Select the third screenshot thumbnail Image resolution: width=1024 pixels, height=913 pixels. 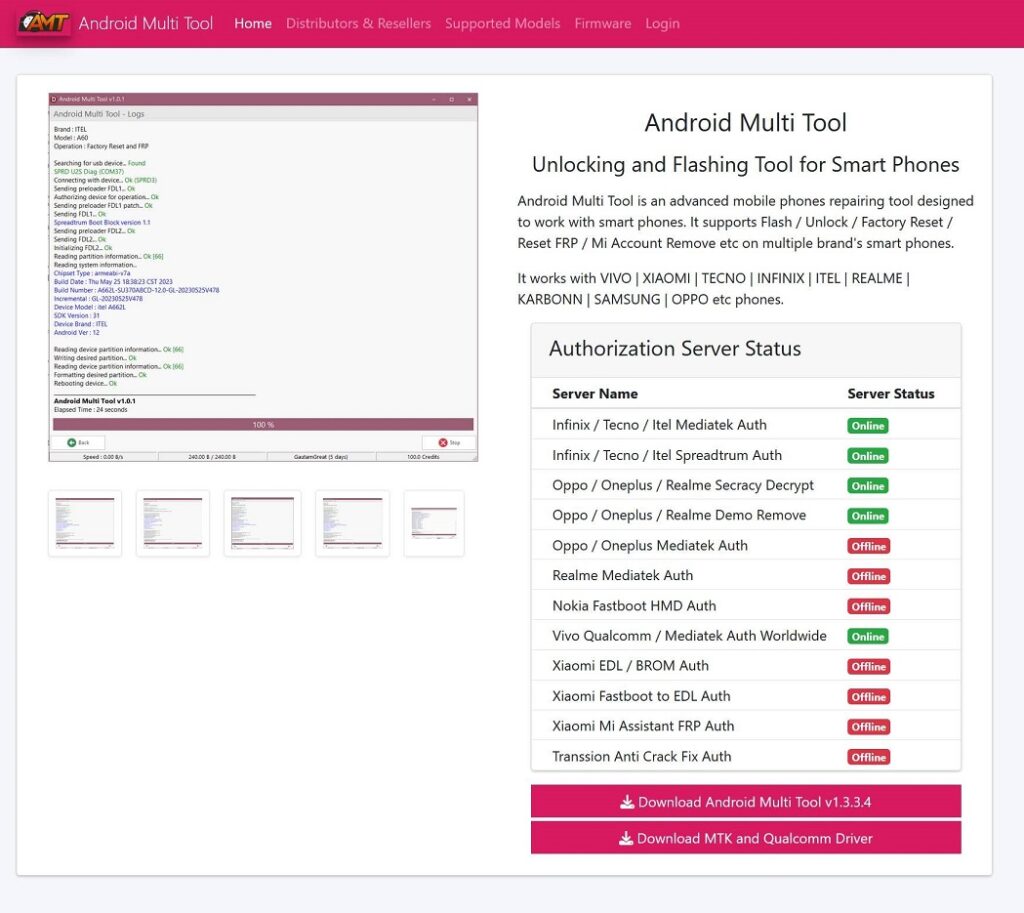coord(262,523)
